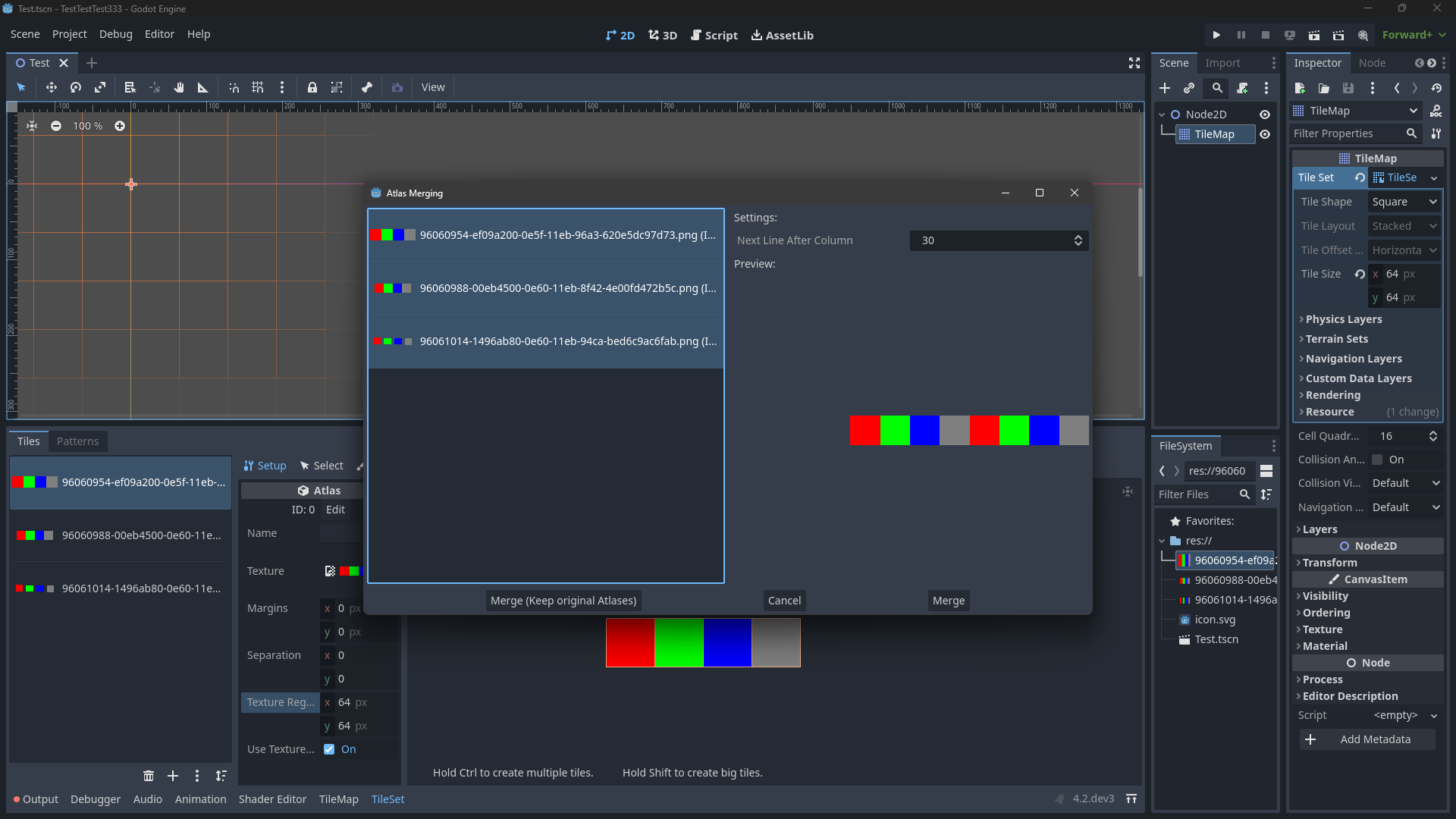The width and height of the screenshot is (1456, 819).
Task: Open the Project menu
Action: point(69,34)
